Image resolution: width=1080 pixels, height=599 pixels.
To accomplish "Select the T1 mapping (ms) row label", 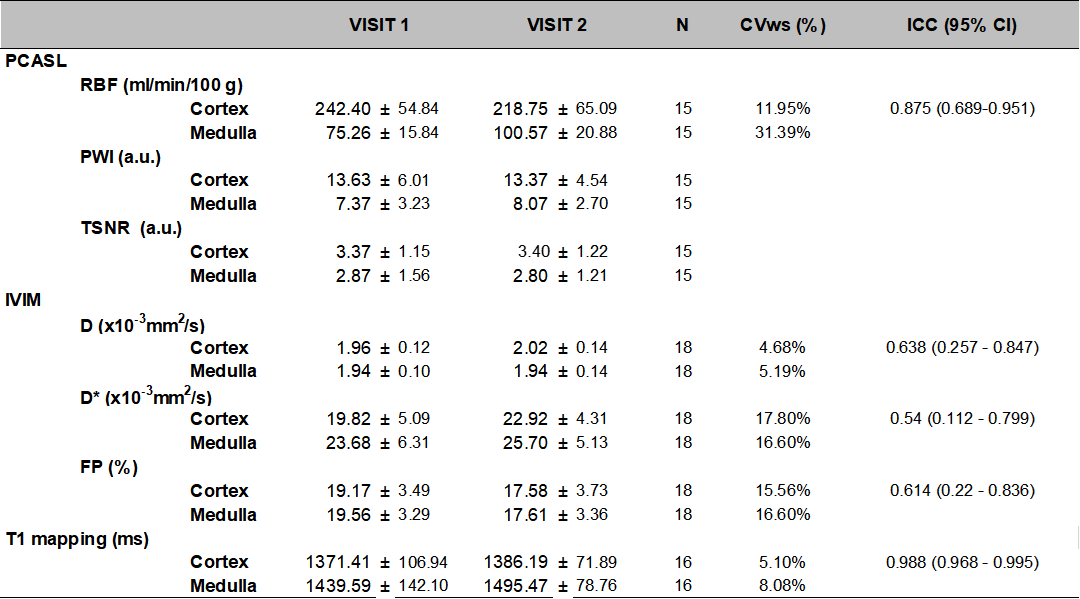I will 77,539.
